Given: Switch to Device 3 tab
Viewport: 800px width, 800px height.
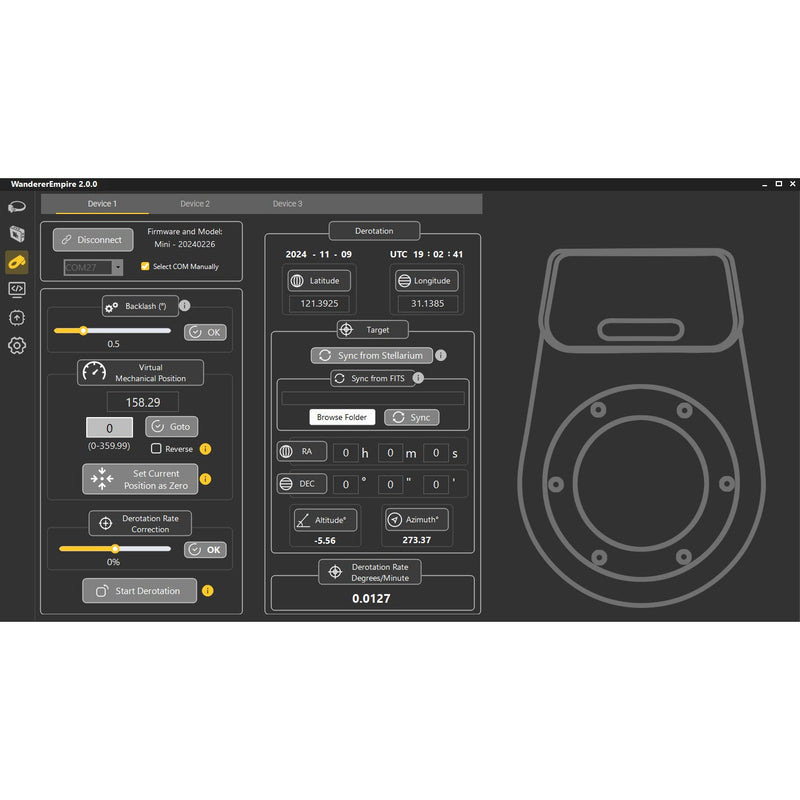Looking at the screenshot, I should click(x=287, y=204).
